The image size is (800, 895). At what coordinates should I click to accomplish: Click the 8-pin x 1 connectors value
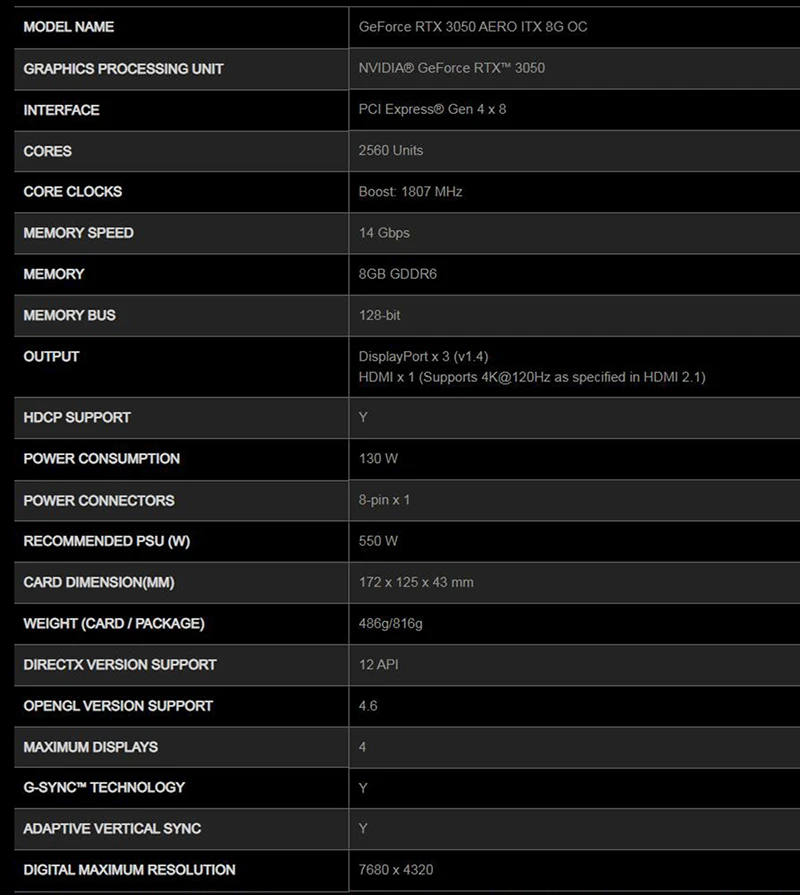383,499
